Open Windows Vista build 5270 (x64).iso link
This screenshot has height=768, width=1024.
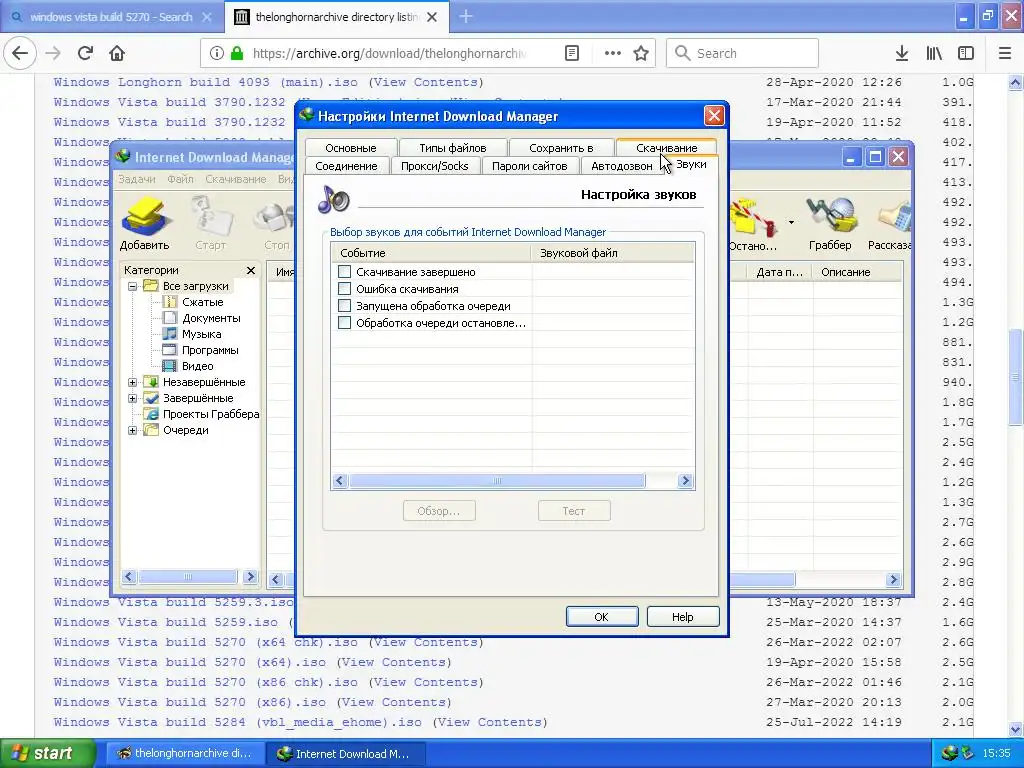[190, 662]
